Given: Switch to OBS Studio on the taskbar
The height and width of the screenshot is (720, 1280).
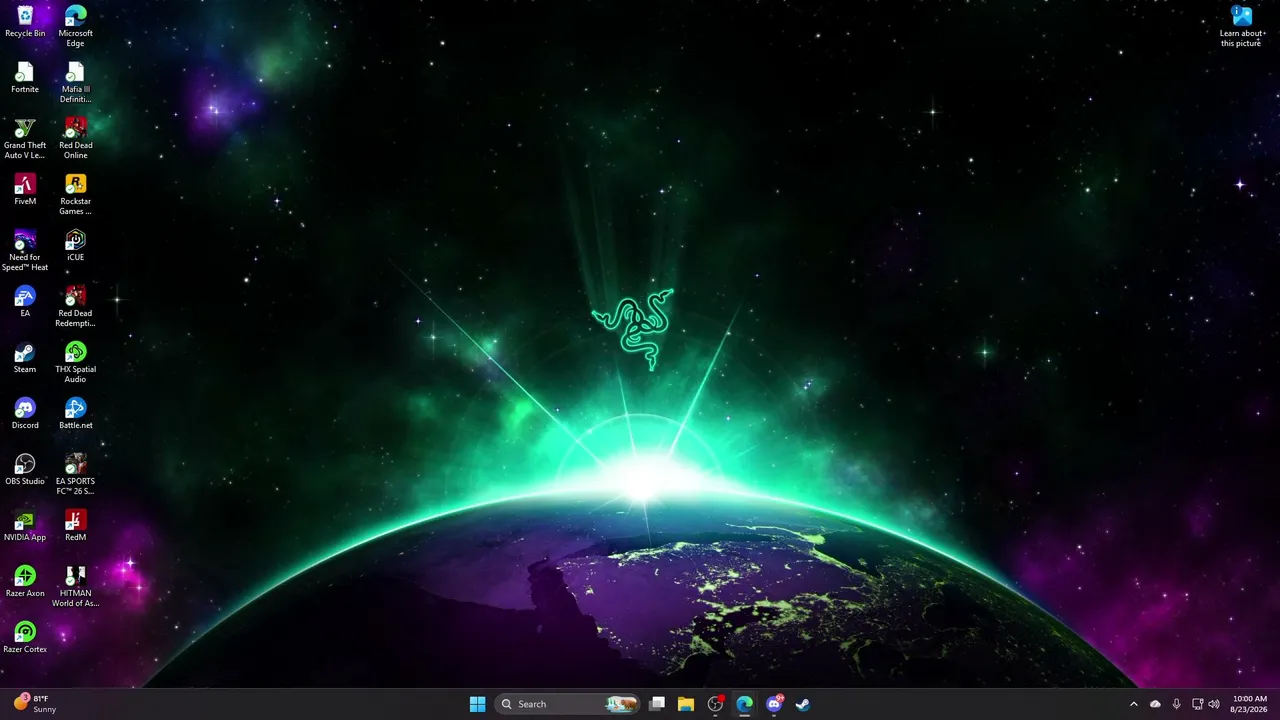Looking at the screenshot, I should (x=715, y=704).
